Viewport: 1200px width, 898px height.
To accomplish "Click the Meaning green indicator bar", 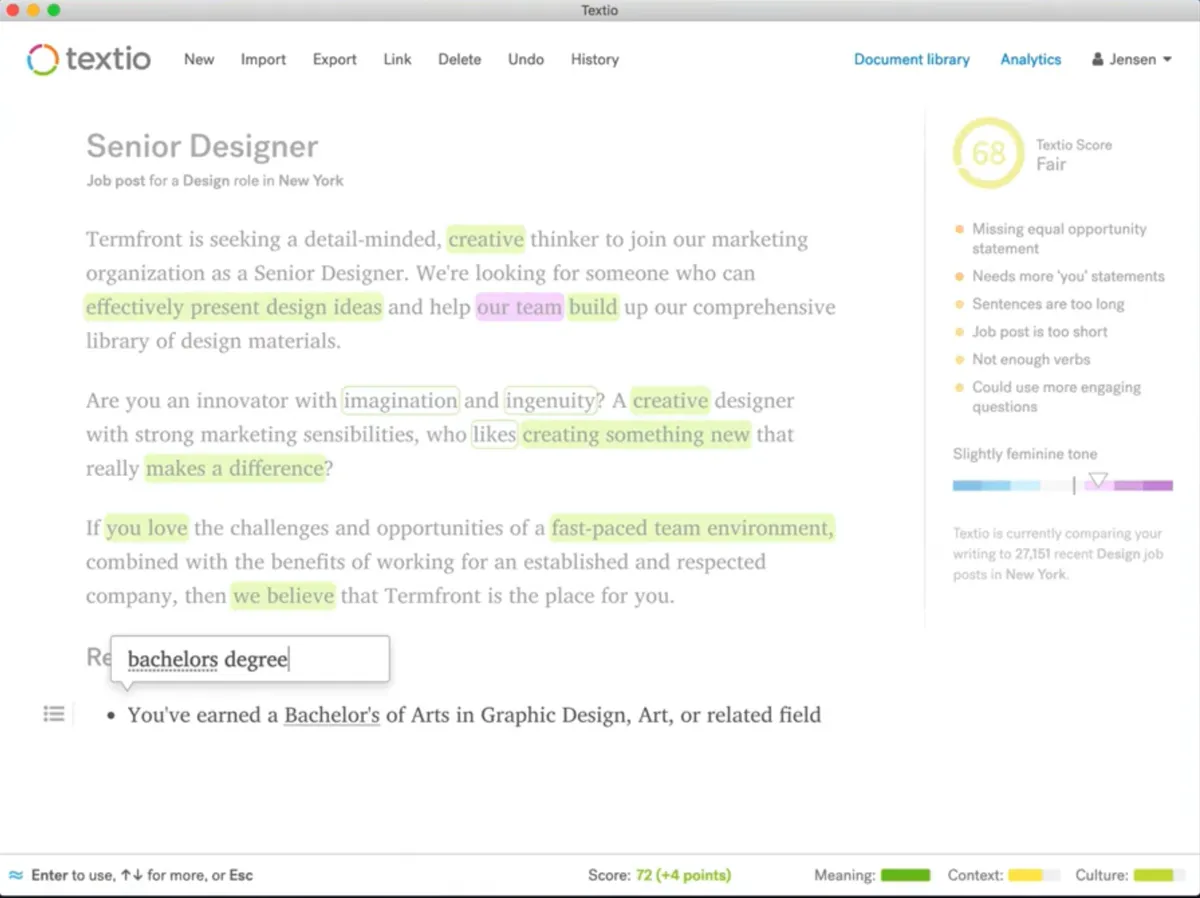I will pyautogui.click(x=905, y=875).
